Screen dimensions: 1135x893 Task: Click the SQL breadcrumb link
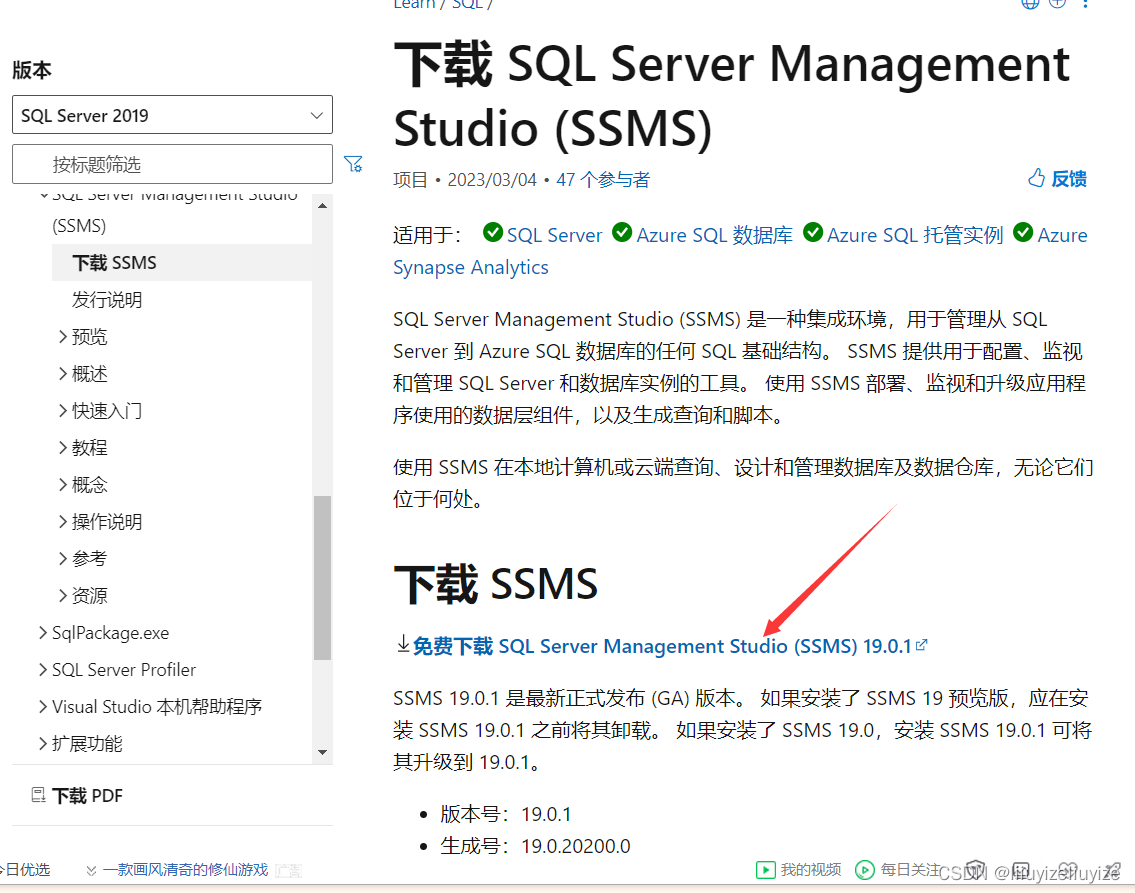click(467, 4)
